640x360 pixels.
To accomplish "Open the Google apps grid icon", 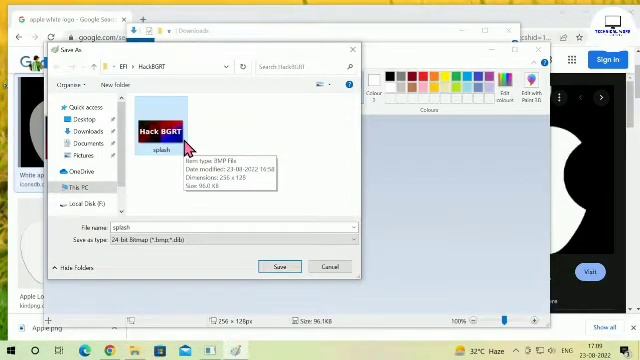I will coord(572,60).
